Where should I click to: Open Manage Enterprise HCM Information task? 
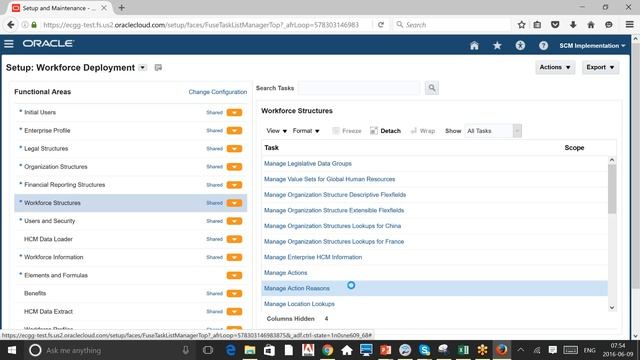point(313,257)
